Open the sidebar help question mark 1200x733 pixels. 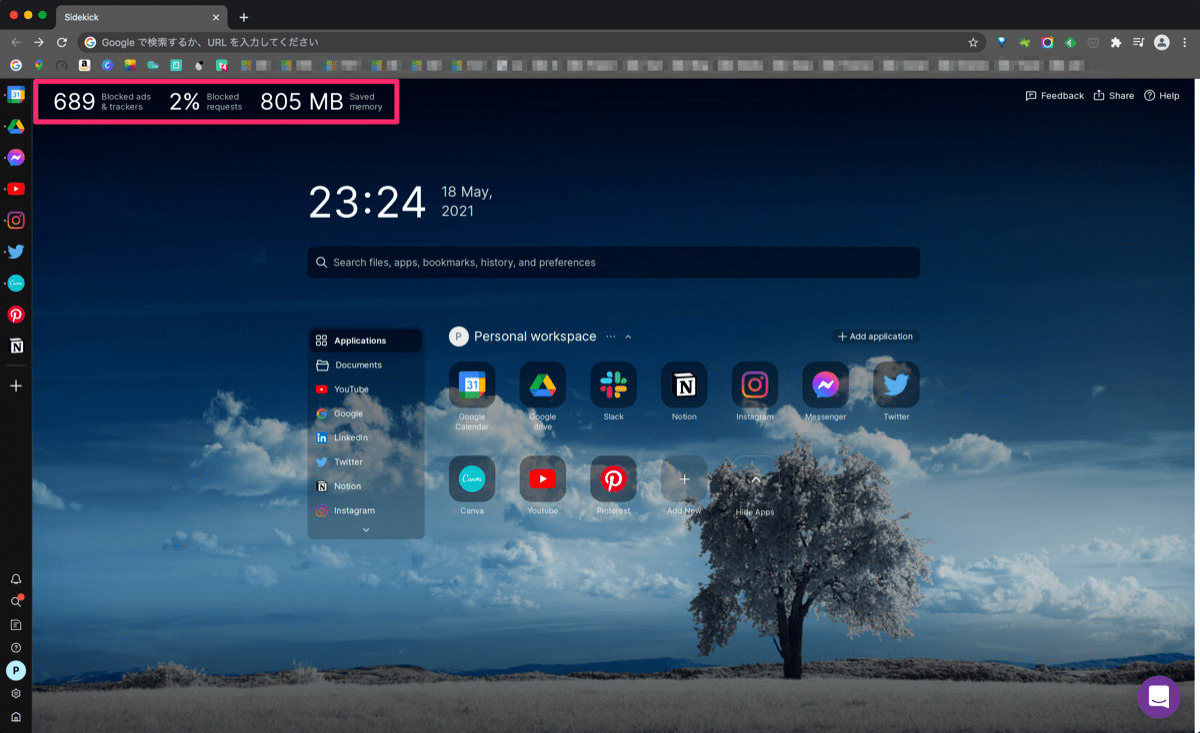coord(16,648)
